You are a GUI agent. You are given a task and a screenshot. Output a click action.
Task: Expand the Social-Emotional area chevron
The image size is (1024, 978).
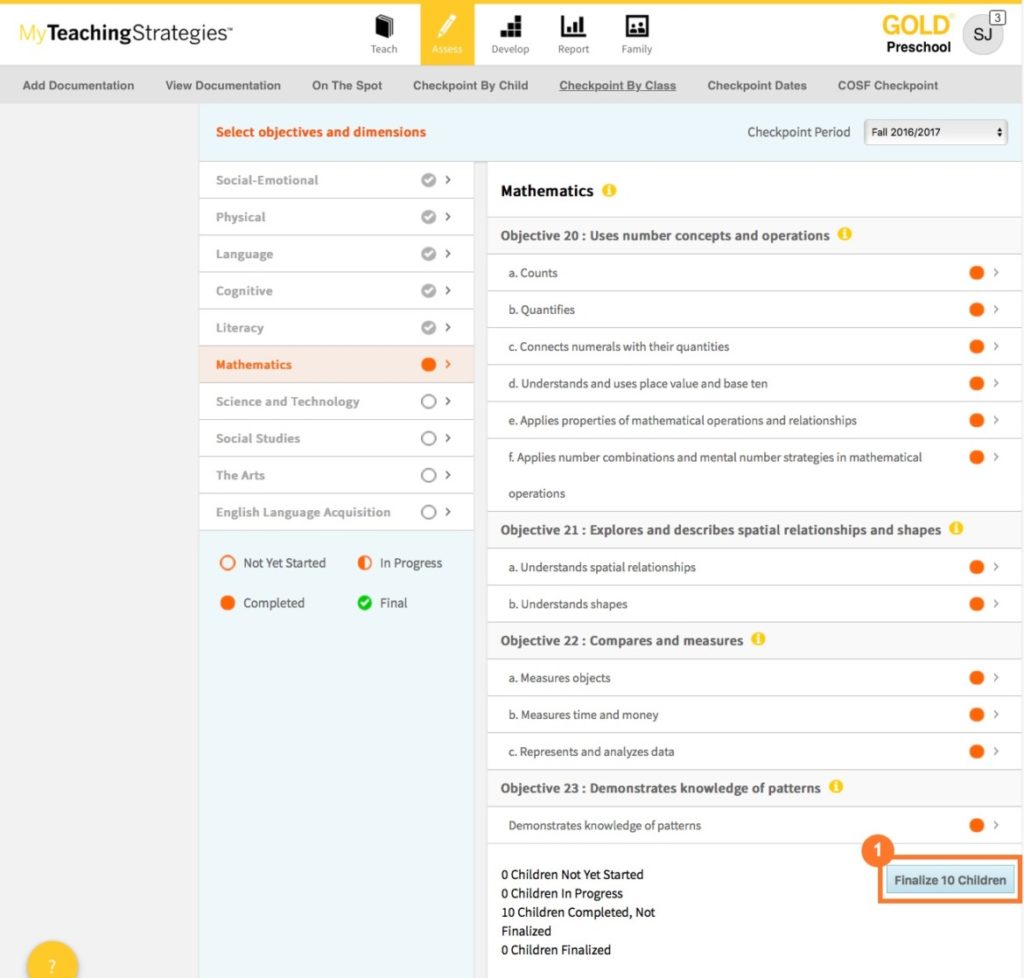coord(448,180)
